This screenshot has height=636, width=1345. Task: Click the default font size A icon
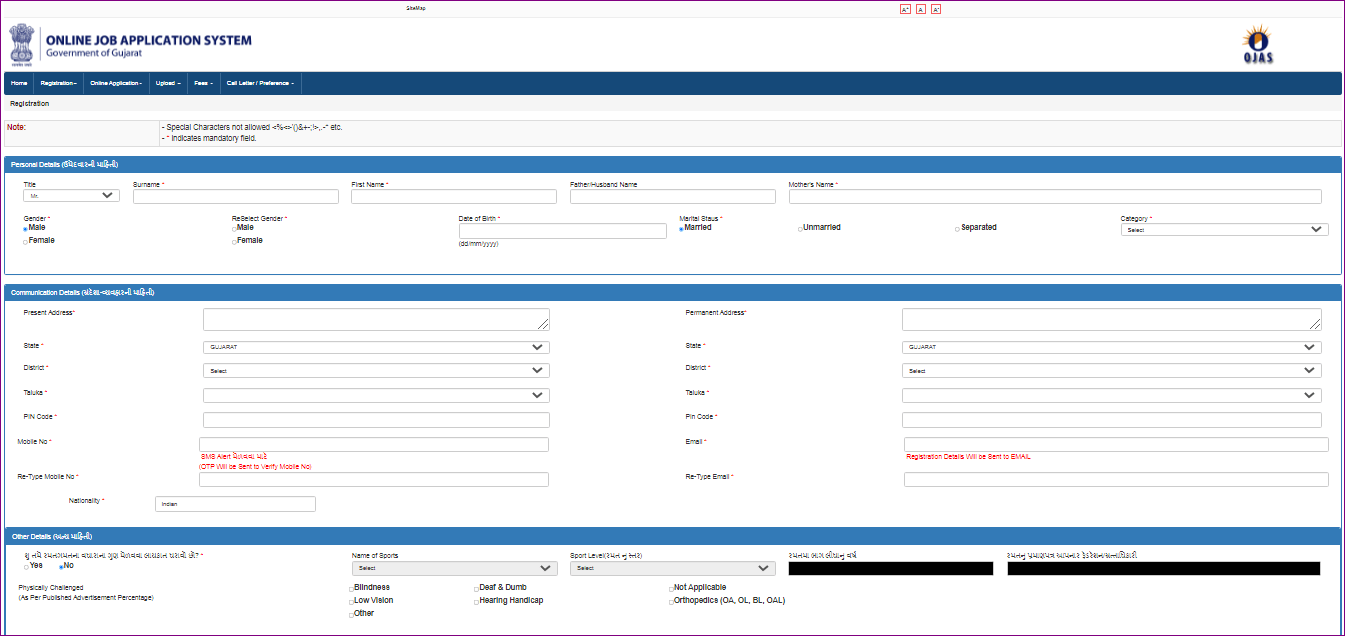coord(920,8)
